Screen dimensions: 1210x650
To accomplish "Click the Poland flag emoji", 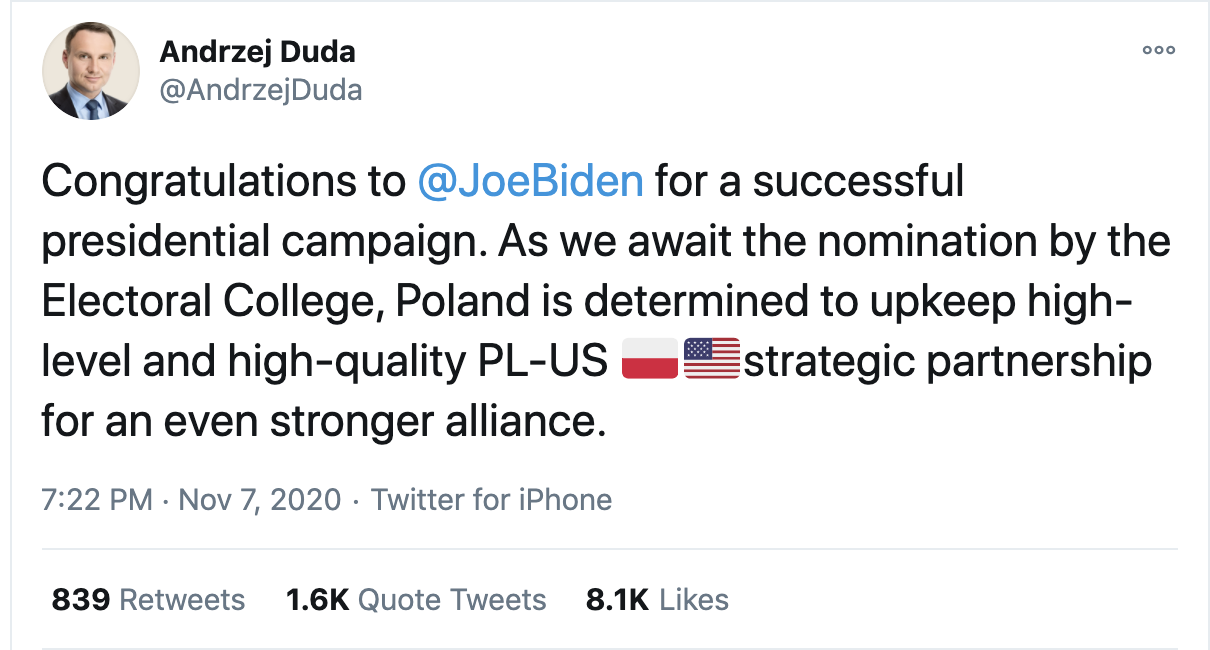I will 650,360.
